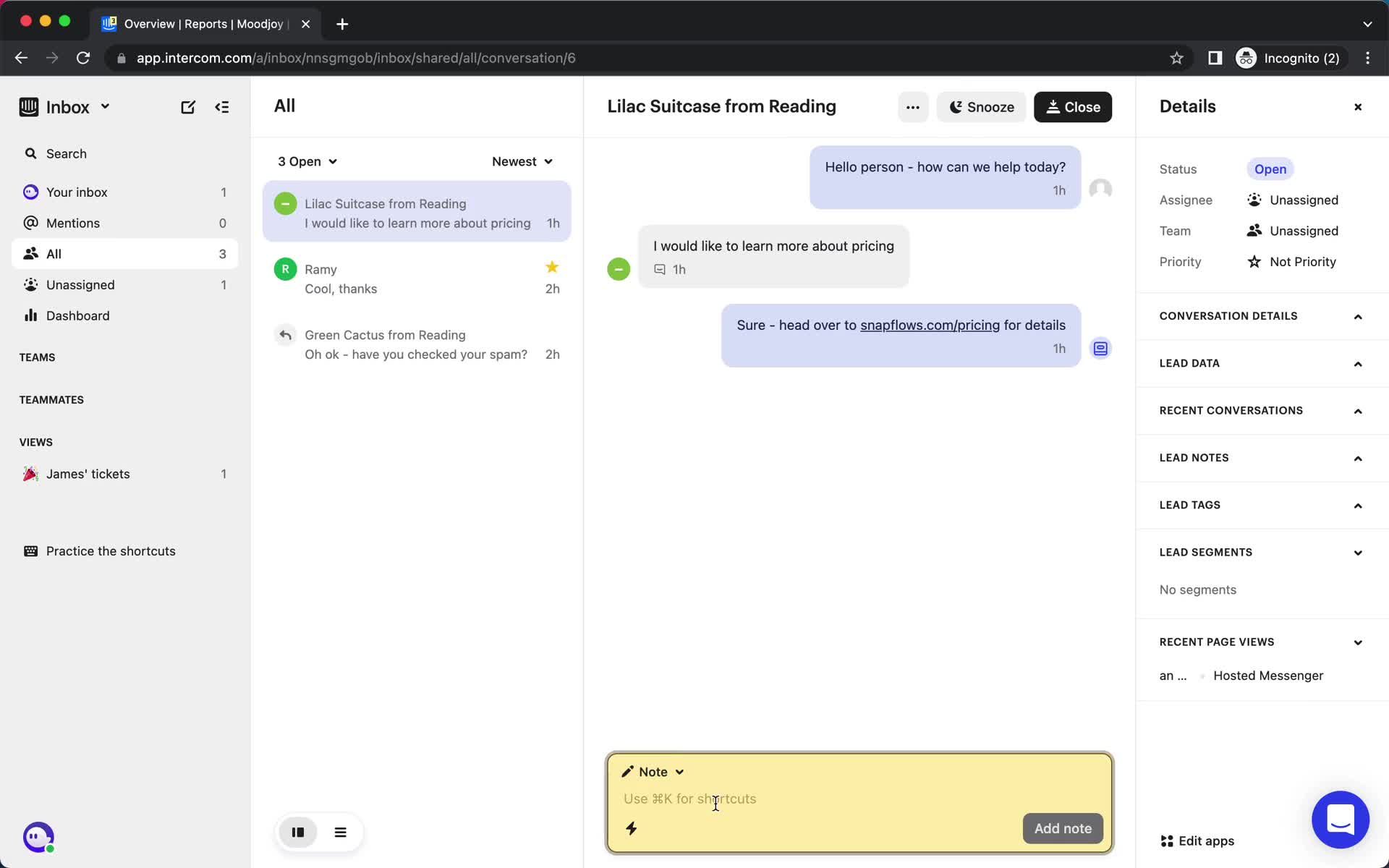
Task: Change the Assignee Unassigned value
Action: 1293,200
